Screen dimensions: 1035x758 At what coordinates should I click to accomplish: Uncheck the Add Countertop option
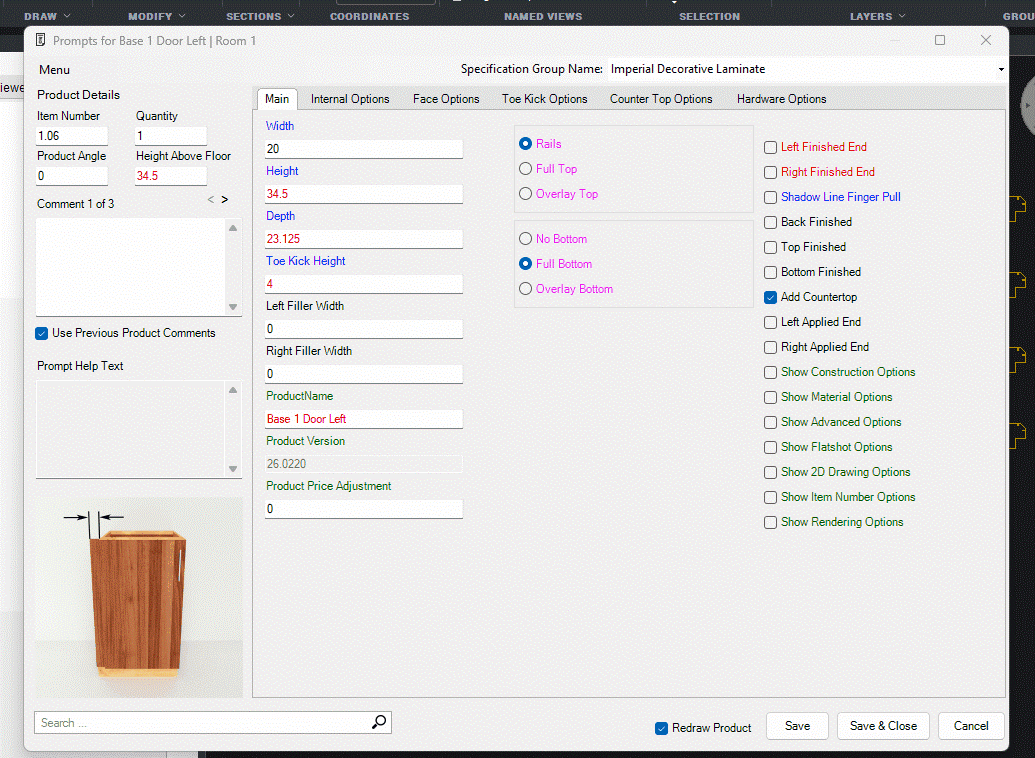coord(770,297)
